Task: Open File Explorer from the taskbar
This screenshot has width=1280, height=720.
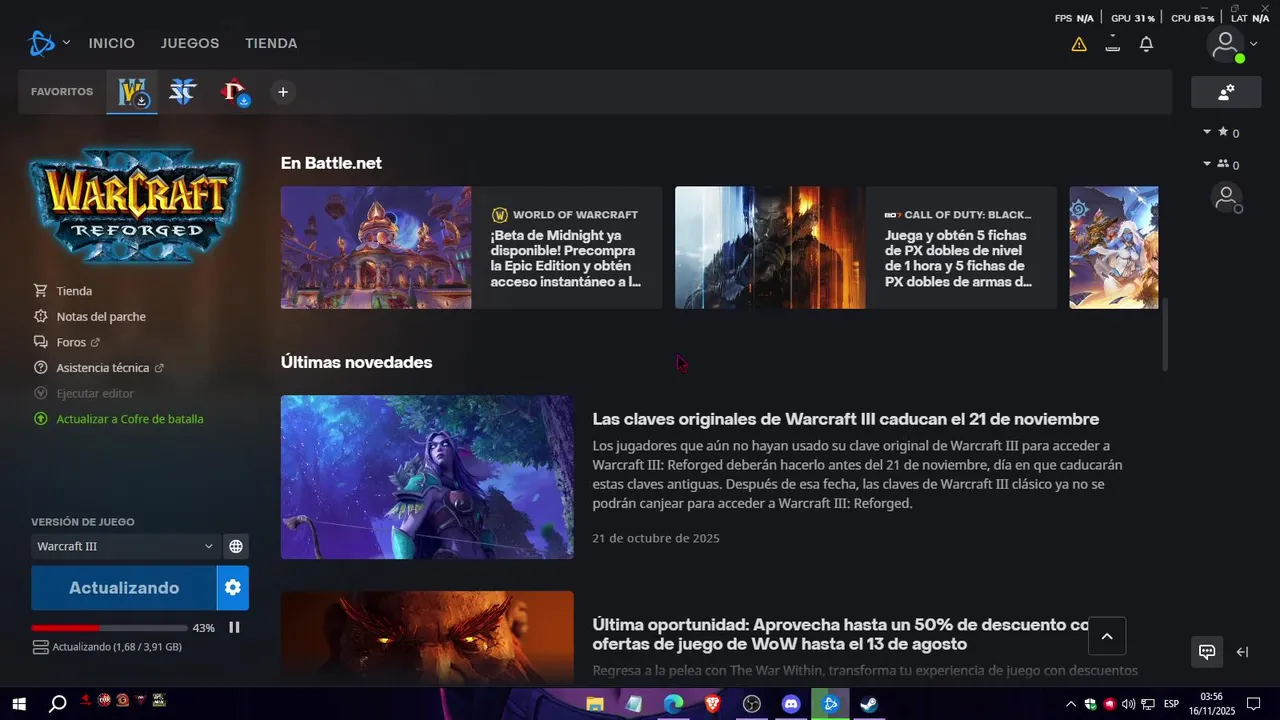Action: point(595,704)
